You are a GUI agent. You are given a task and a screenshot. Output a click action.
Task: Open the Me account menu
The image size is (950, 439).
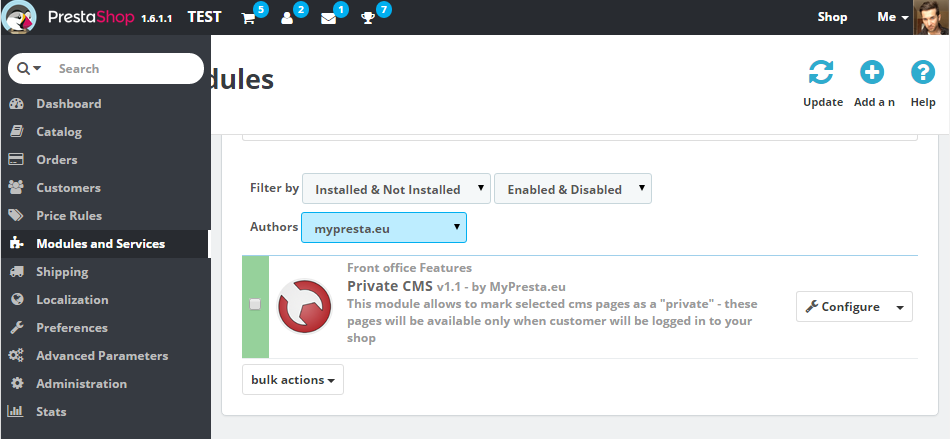(893, 17)
